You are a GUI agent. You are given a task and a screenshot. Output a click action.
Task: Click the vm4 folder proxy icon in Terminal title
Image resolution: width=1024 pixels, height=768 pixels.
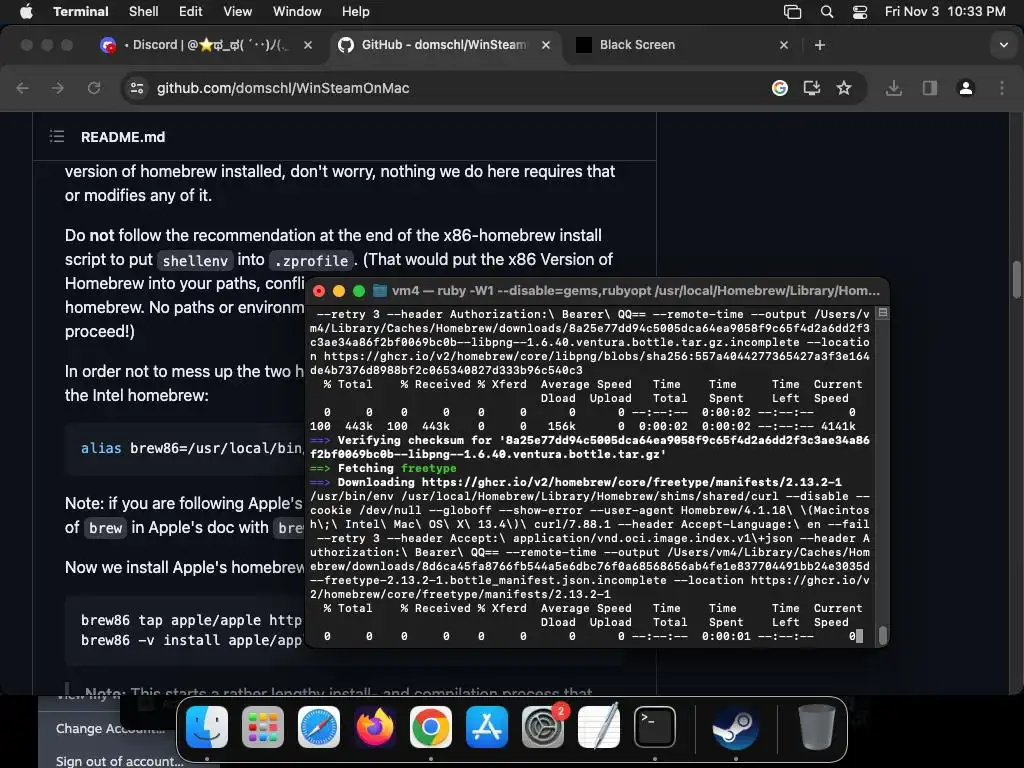tap(379, 291)
